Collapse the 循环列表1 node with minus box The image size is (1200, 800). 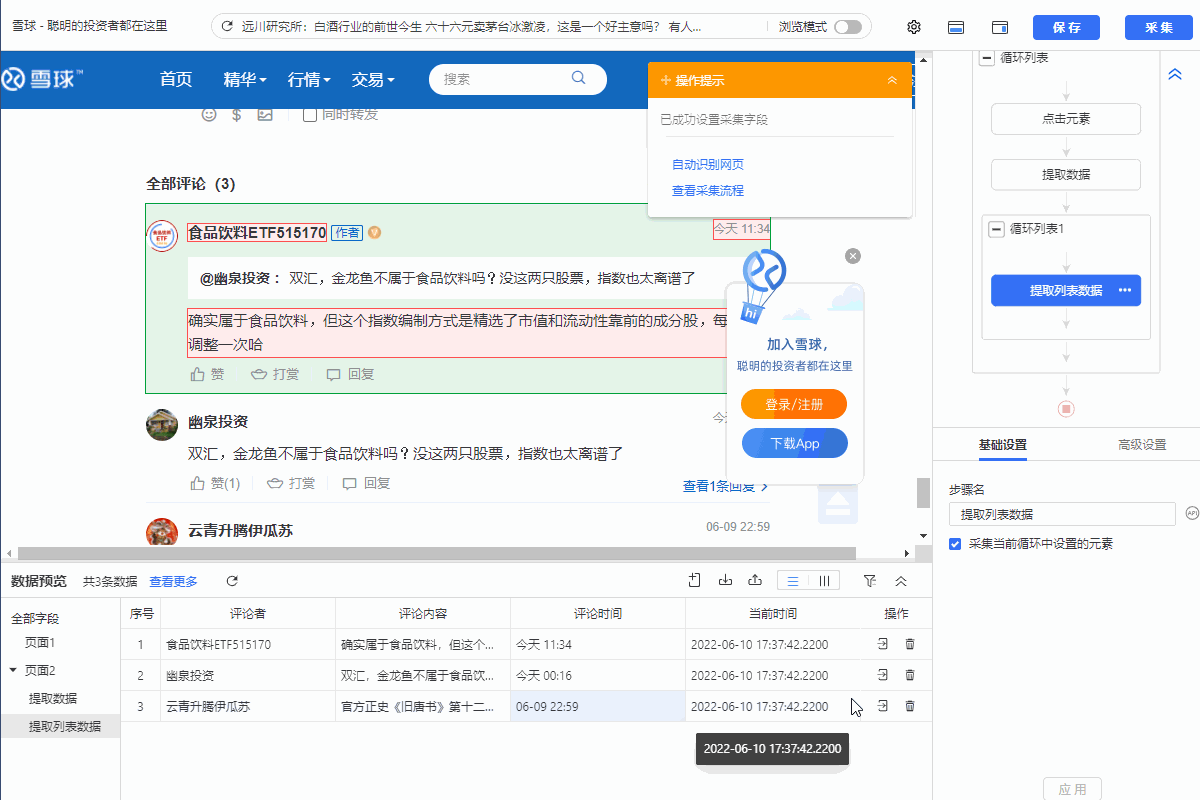tap(996, 229)
